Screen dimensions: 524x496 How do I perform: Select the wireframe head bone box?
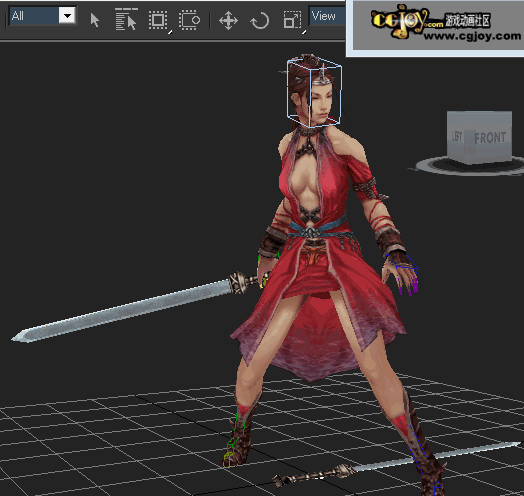[314, 93]
